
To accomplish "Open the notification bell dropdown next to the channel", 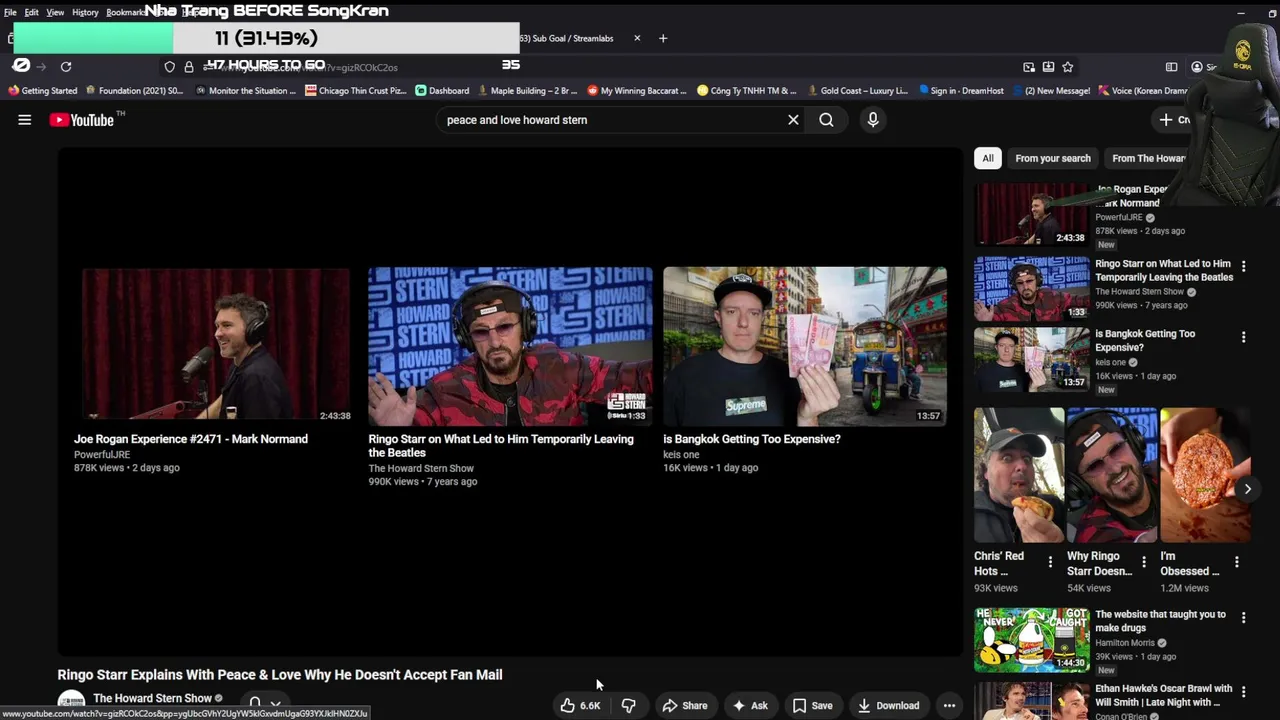I will pyautogui.click(x=264, y=704).
